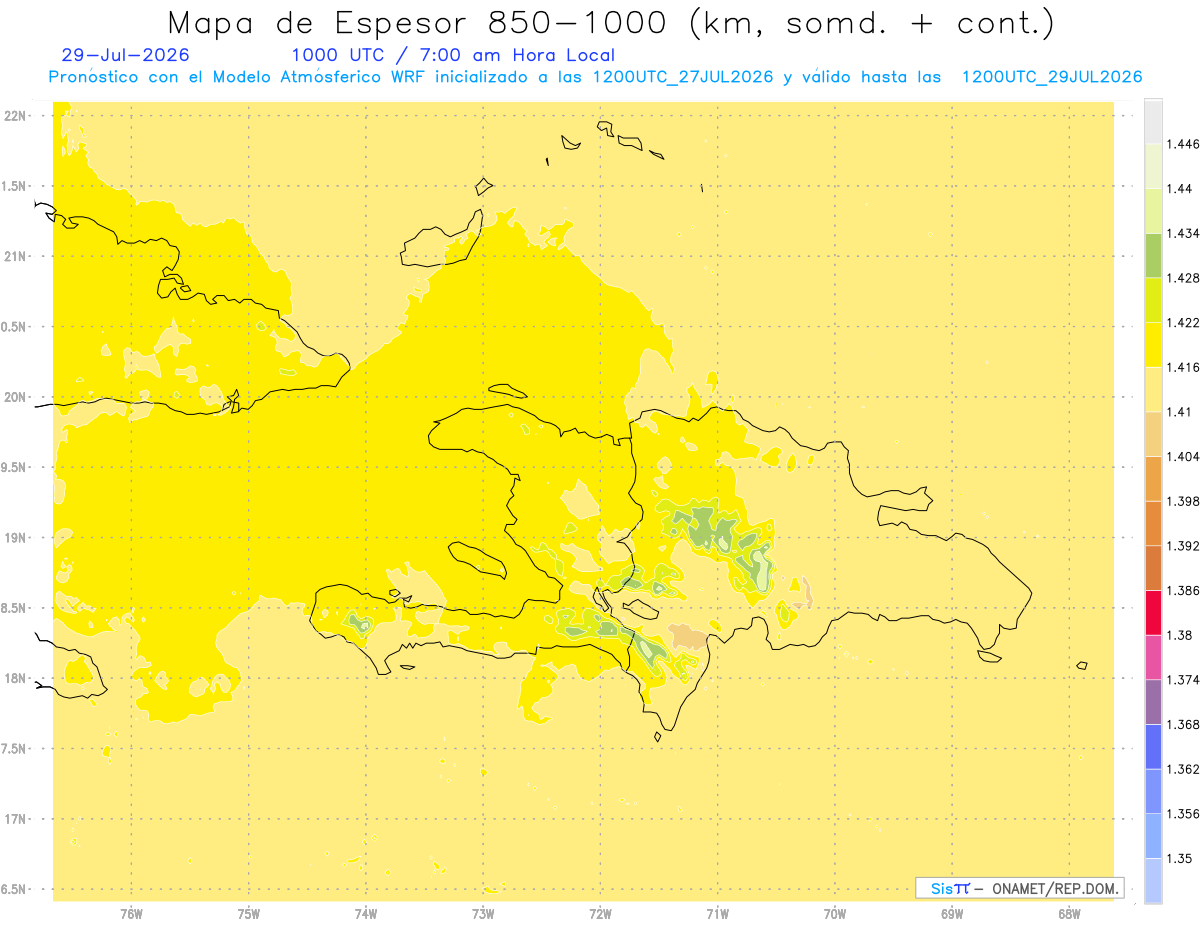Select the yellow-green swatch between 1.422 and 1.428
This screenshot has height=927, width=1200.
pyautogui.click(x=1153, y=300)
